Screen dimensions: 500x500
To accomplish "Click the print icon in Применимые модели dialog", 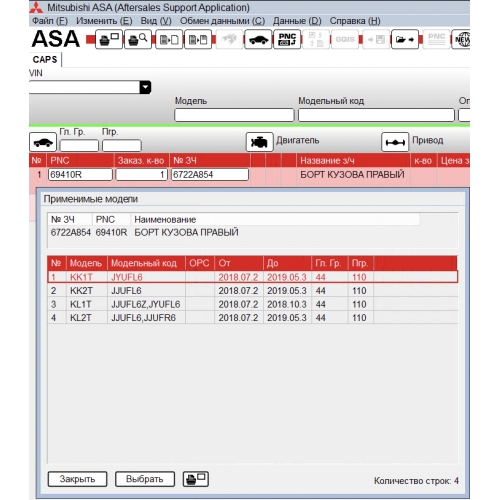I will [196, 479].
